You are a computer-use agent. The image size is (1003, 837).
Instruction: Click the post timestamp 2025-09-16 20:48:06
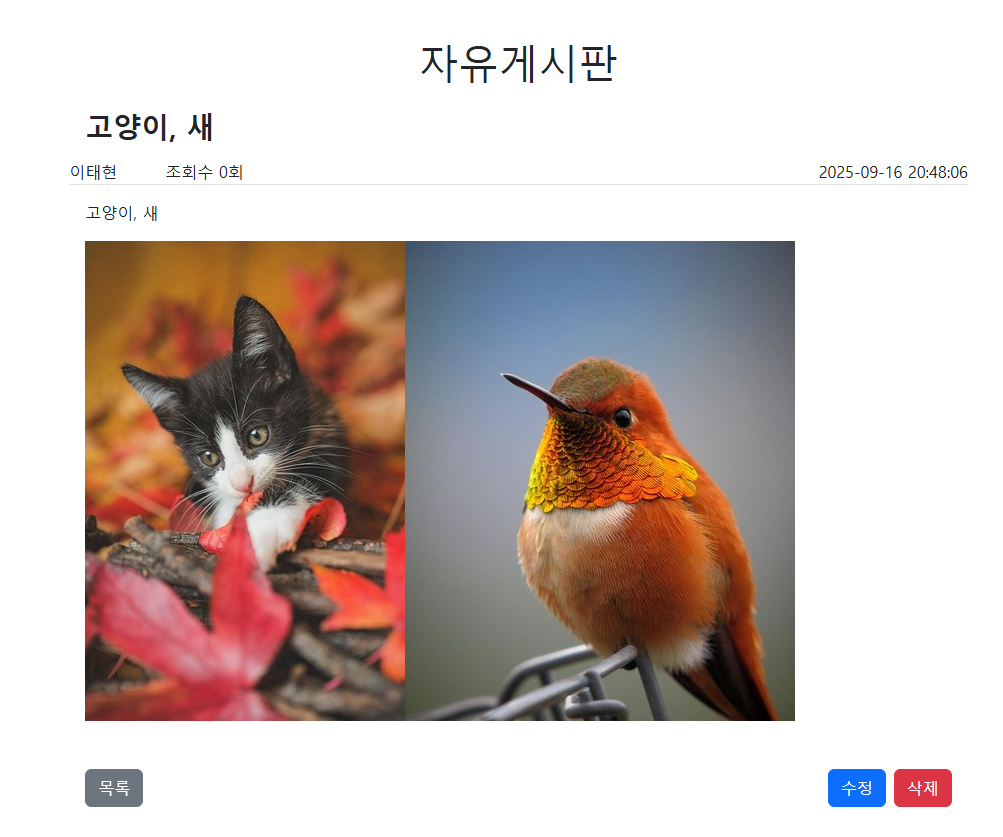click(x=893, y=172)
